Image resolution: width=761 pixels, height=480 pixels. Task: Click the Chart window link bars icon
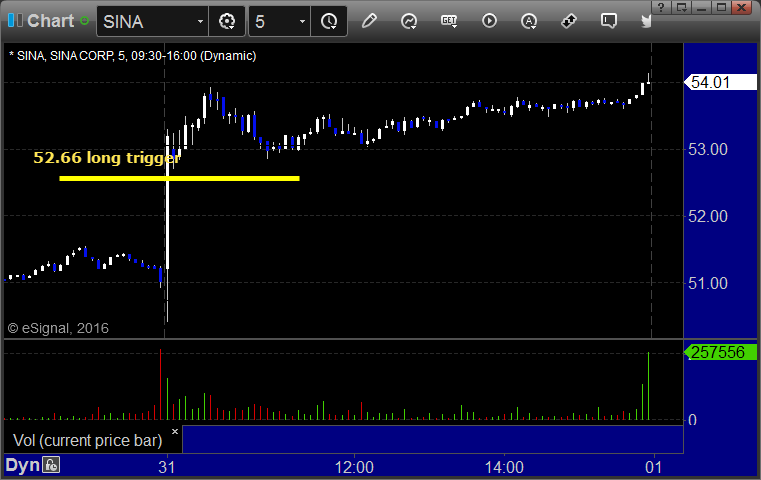point(15,20)
